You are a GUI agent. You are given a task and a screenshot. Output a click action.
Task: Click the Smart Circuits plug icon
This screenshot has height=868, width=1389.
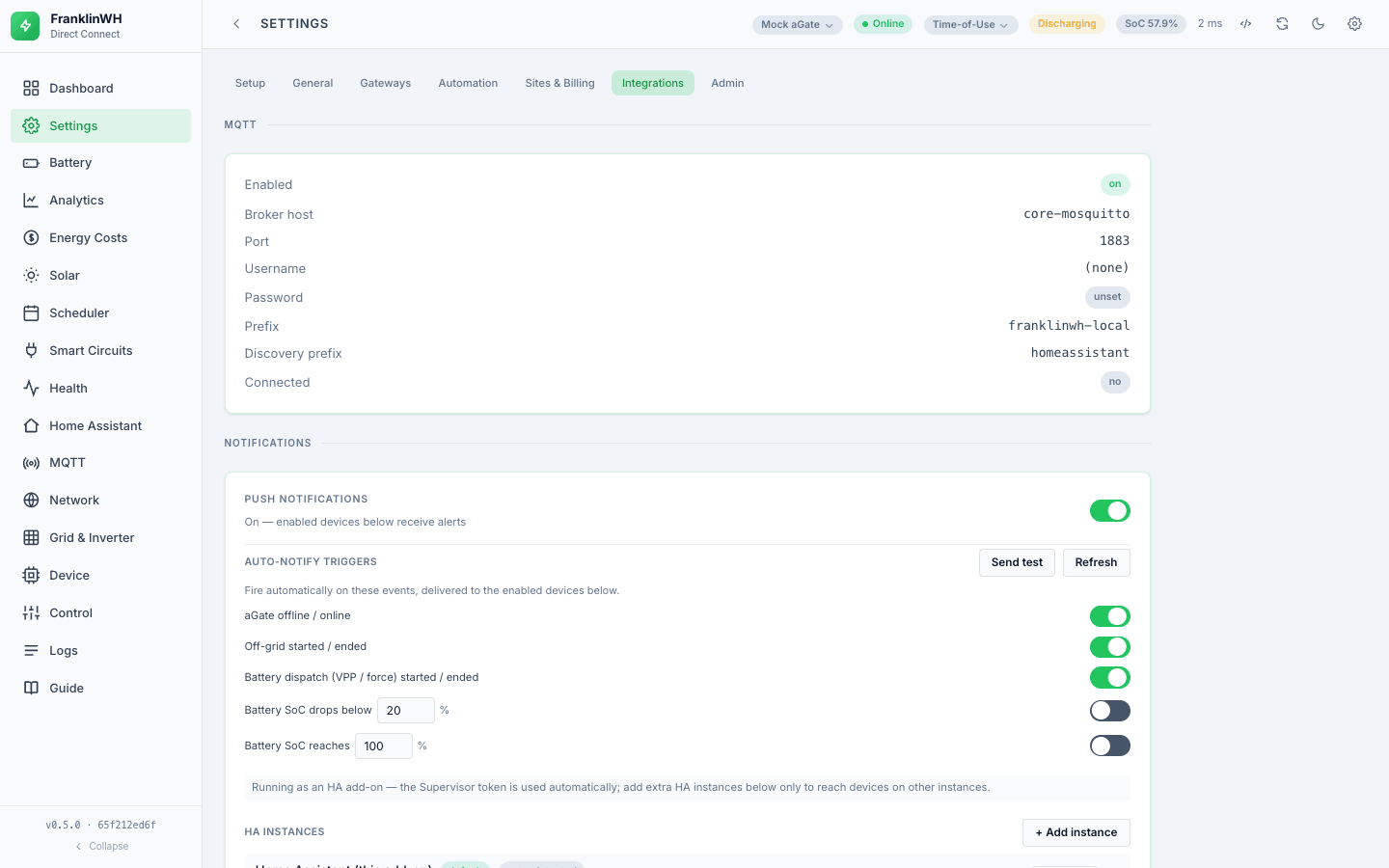click(31, 351)
